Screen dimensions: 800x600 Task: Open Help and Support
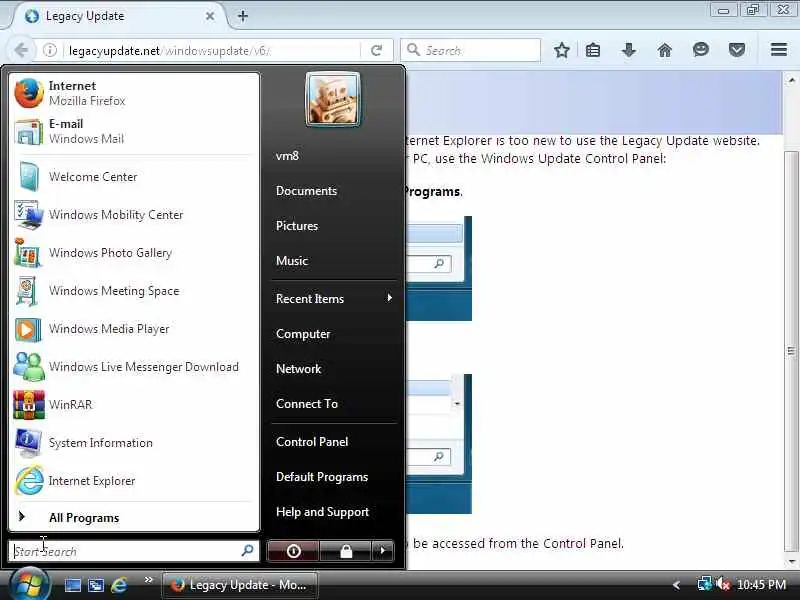(322, 512)
